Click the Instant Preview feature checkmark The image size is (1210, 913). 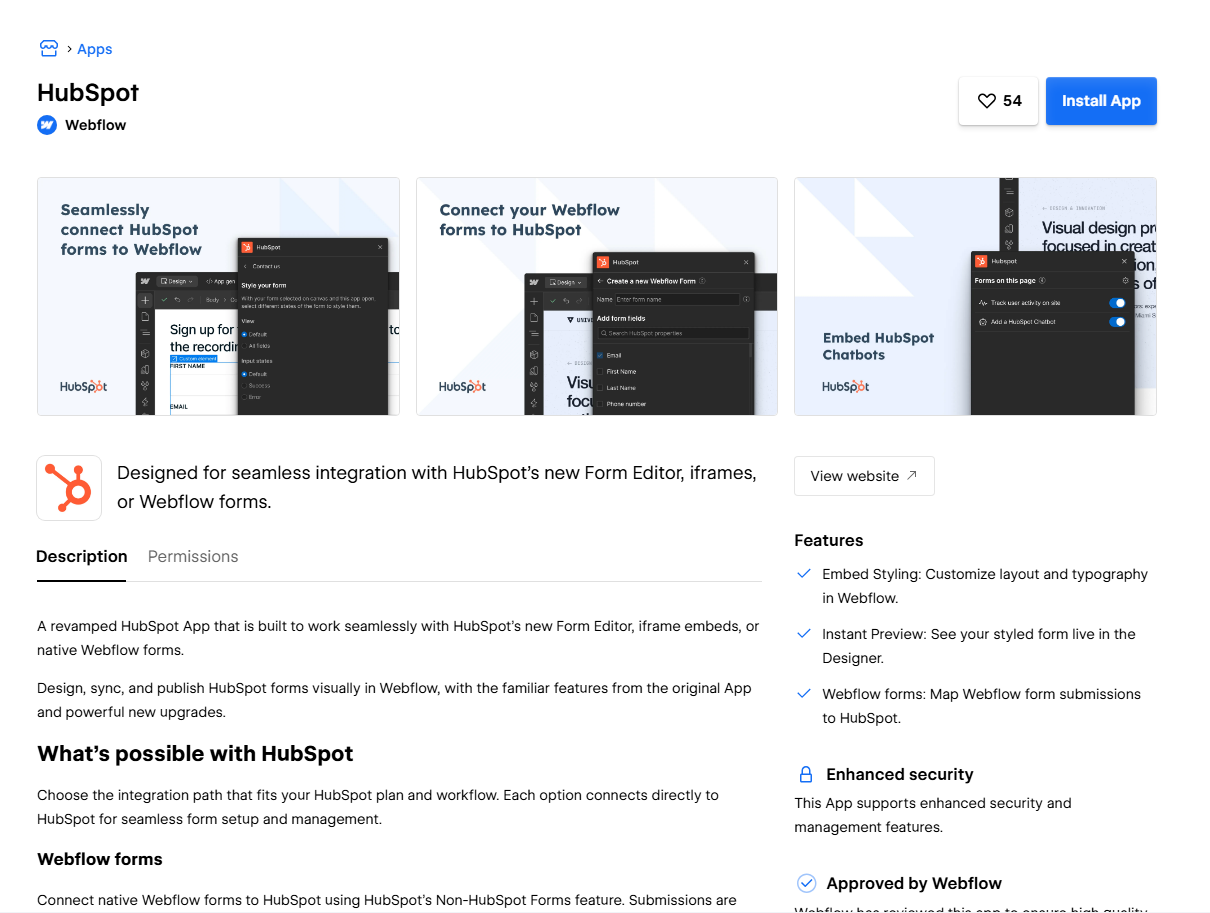804,634
